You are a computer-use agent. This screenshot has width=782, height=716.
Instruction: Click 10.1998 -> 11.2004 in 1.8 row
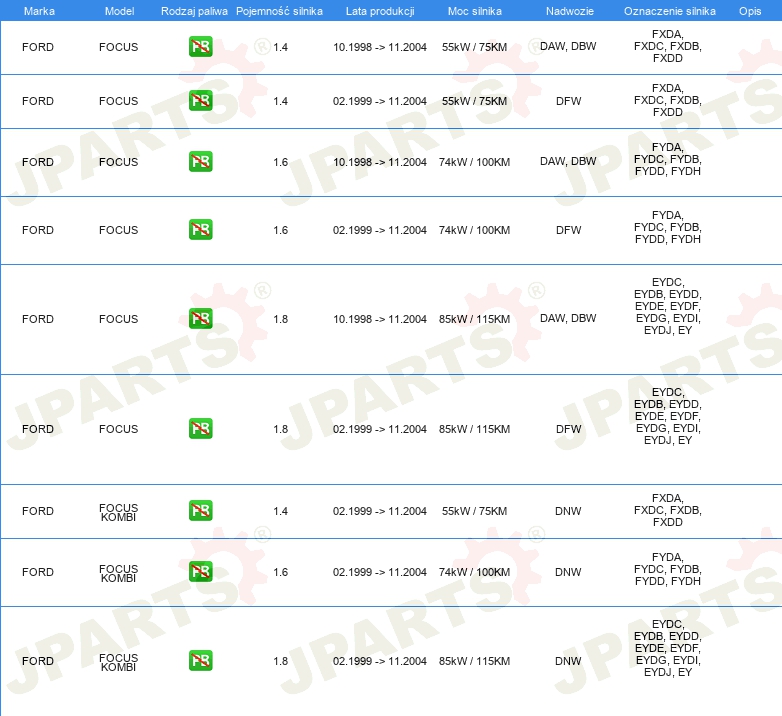click(x=380, y=319)
